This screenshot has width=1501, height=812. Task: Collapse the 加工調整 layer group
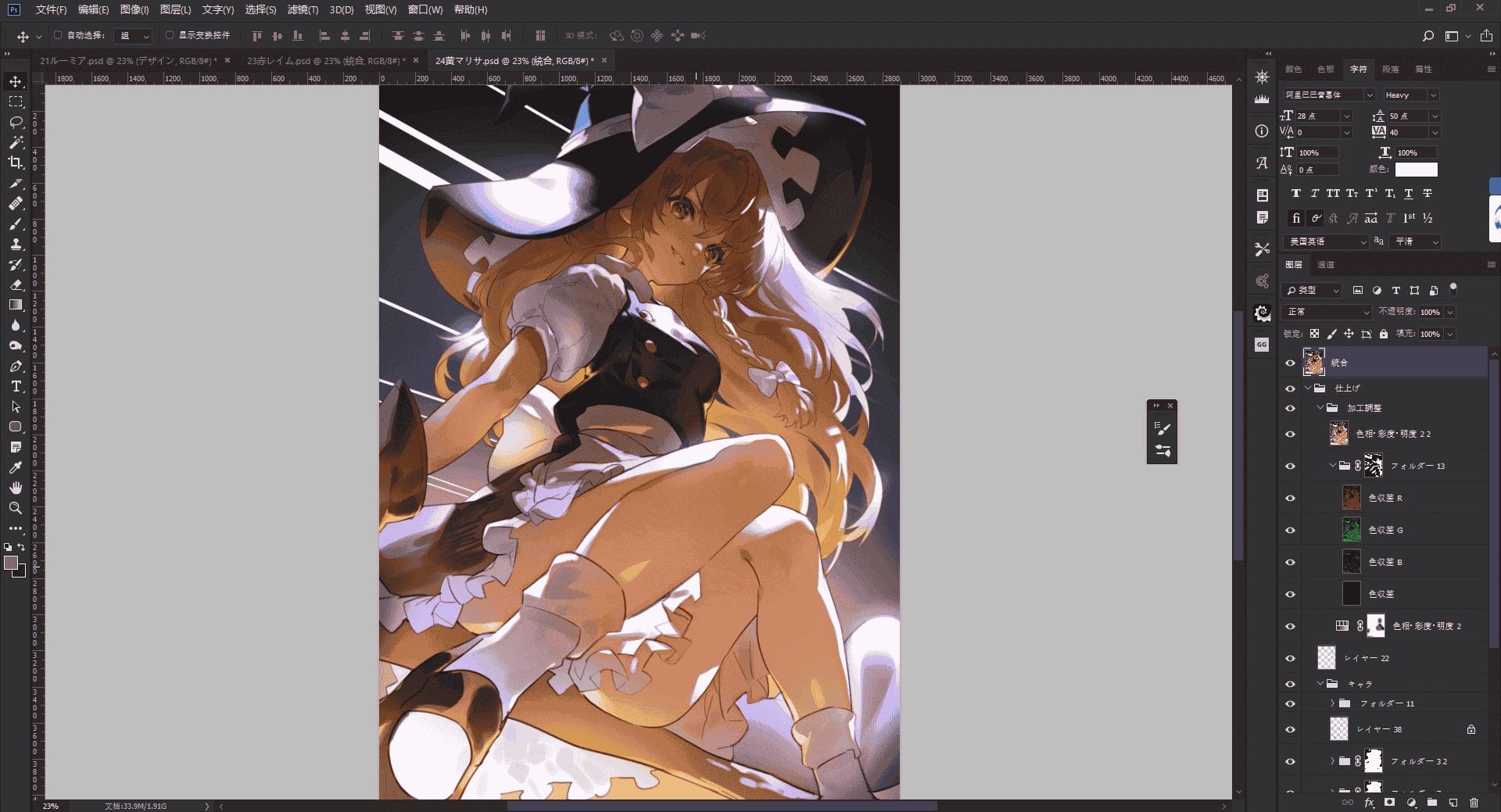[1320, 408]
